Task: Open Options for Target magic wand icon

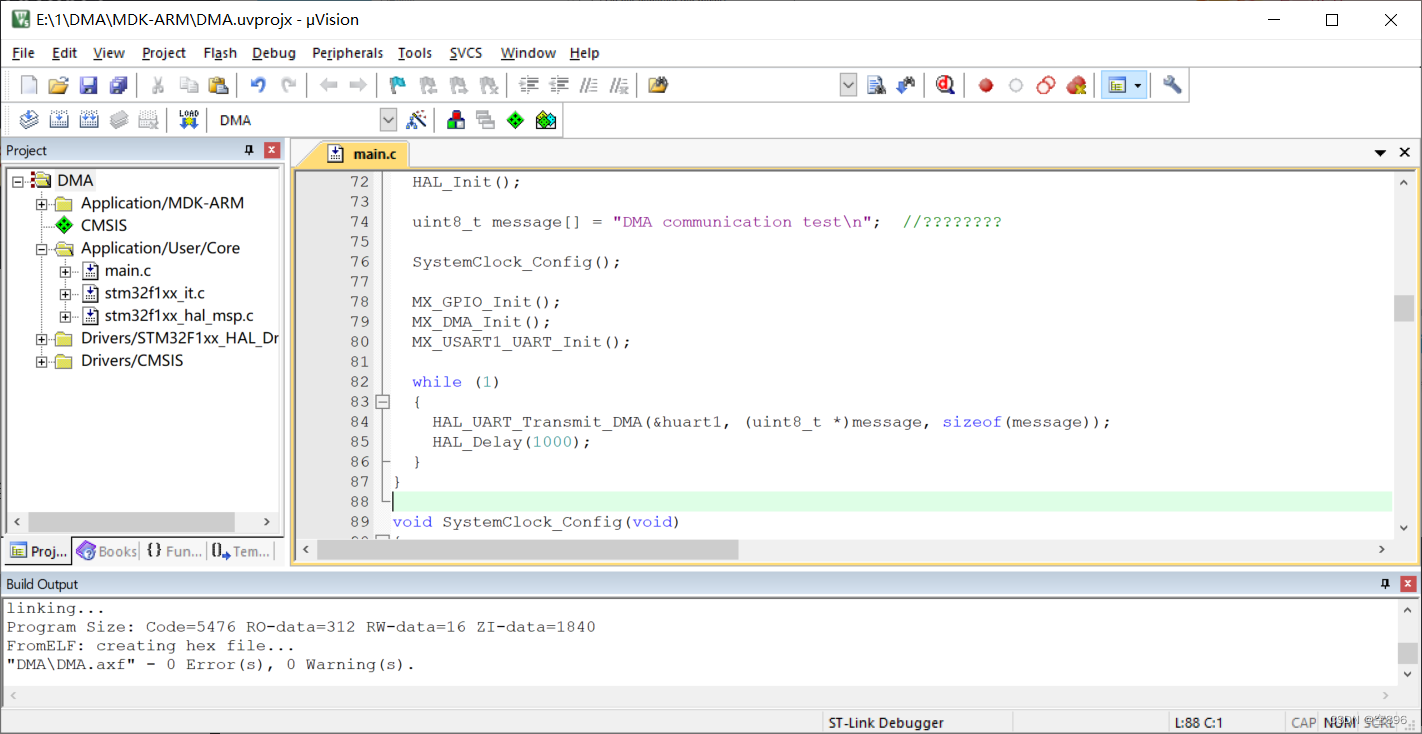Action: click(417, 120)
